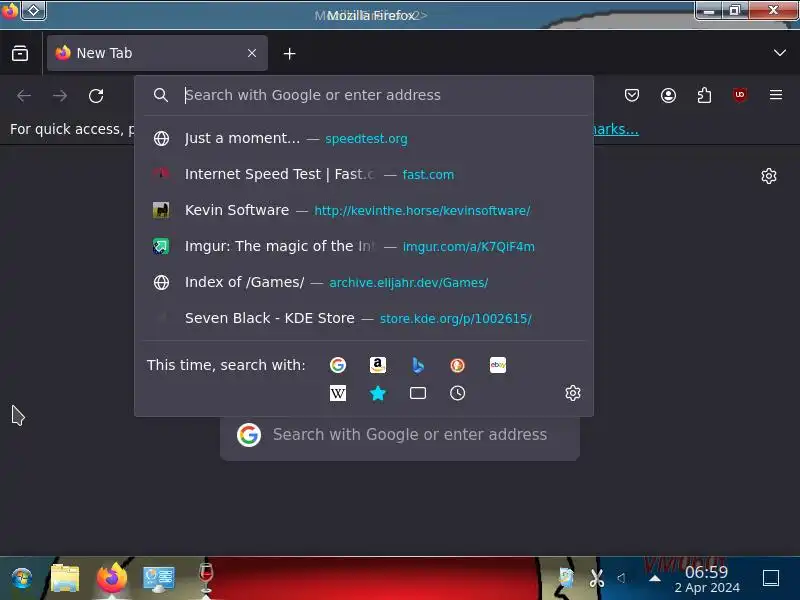Screen dimensions: 800x600
Task: Search open tabs icon
Action: (x=417, y=393)
